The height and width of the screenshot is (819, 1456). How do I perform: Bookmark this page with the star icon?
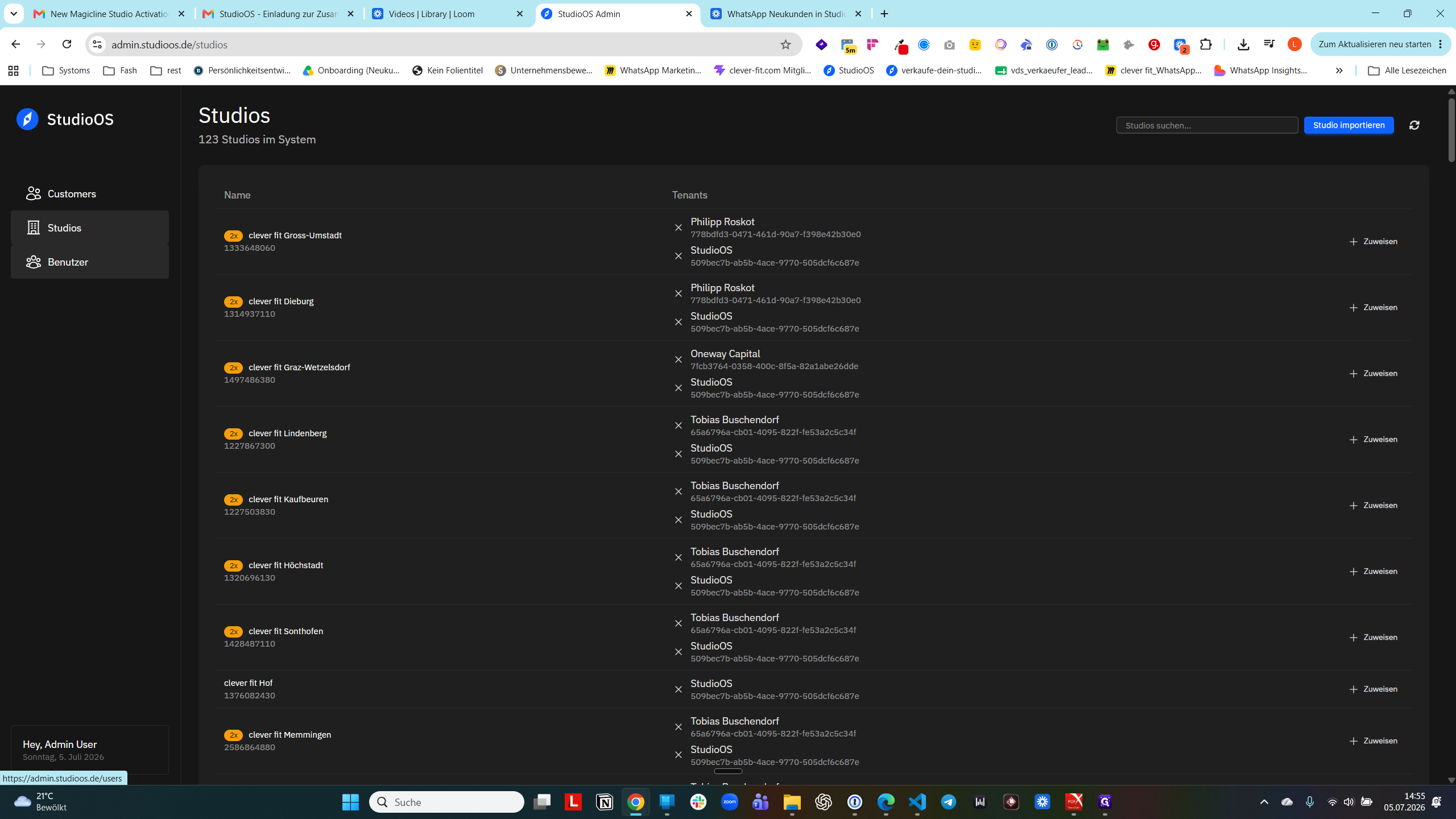(x=785, y=44)
